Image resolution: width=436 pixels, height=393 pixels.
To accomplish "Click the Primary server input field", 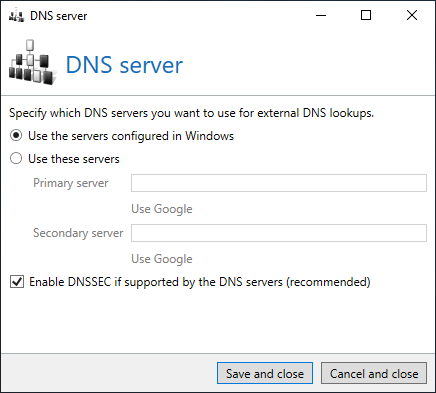I will (279, 183).
